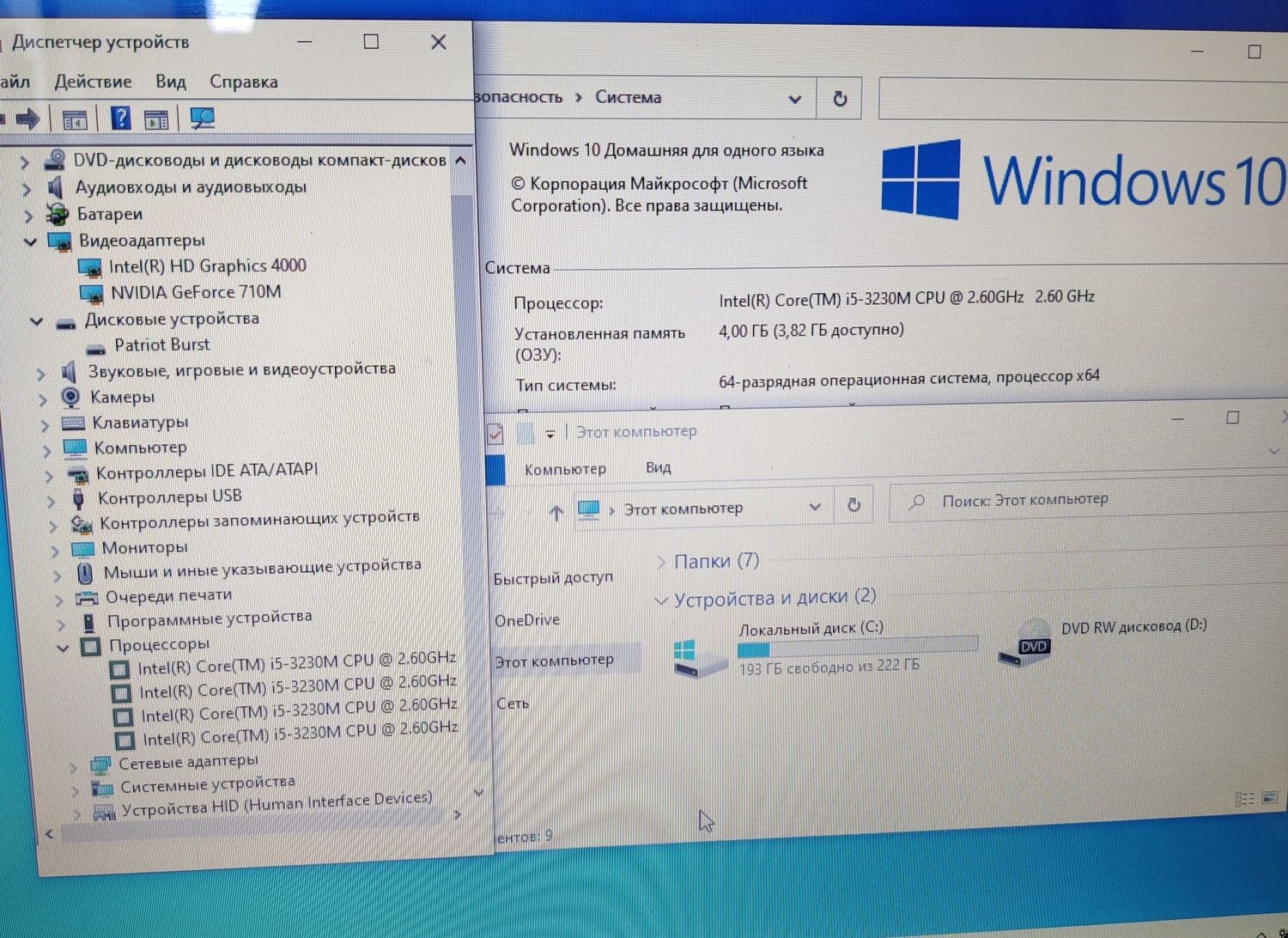Select Устройства HID category

pos(276,804)
